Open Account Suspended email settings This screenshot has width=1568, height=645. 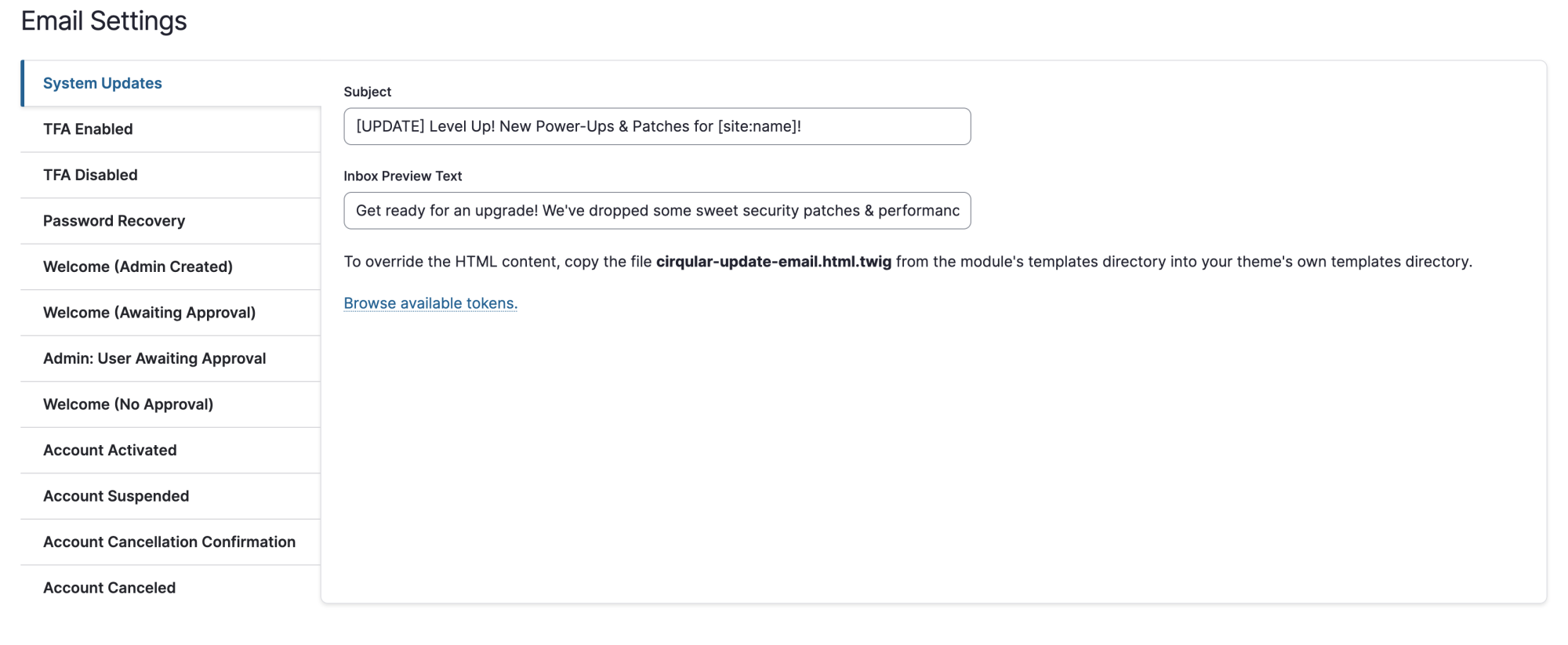pyautogui.click(x=171, y=496)
